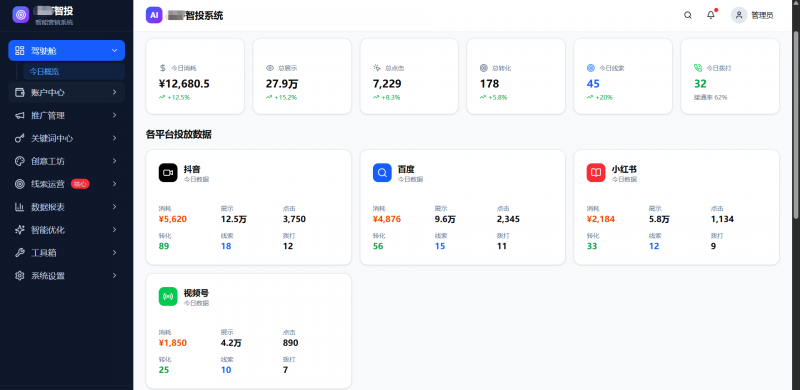
Task: Open the notification bell icon
Action: coord(711,15)
